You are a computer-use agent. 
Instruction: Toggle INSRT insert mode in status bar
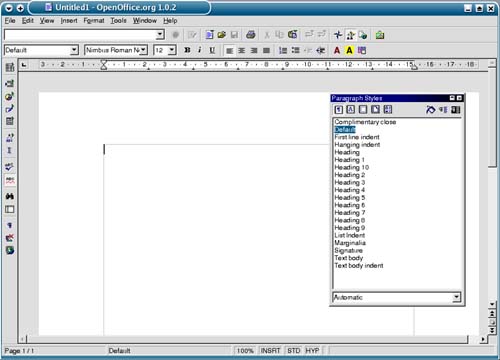pyautogui.click(x=270, y=351)
